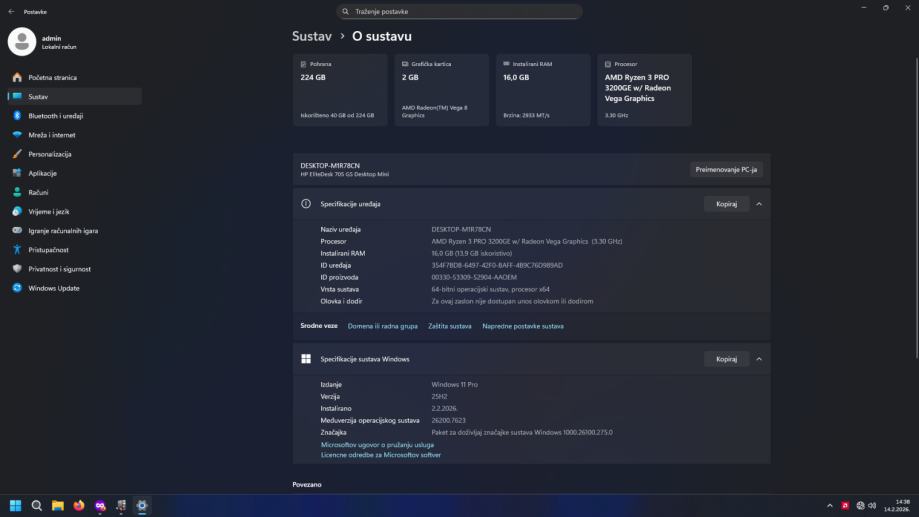Click the Računi person icon

17,192
